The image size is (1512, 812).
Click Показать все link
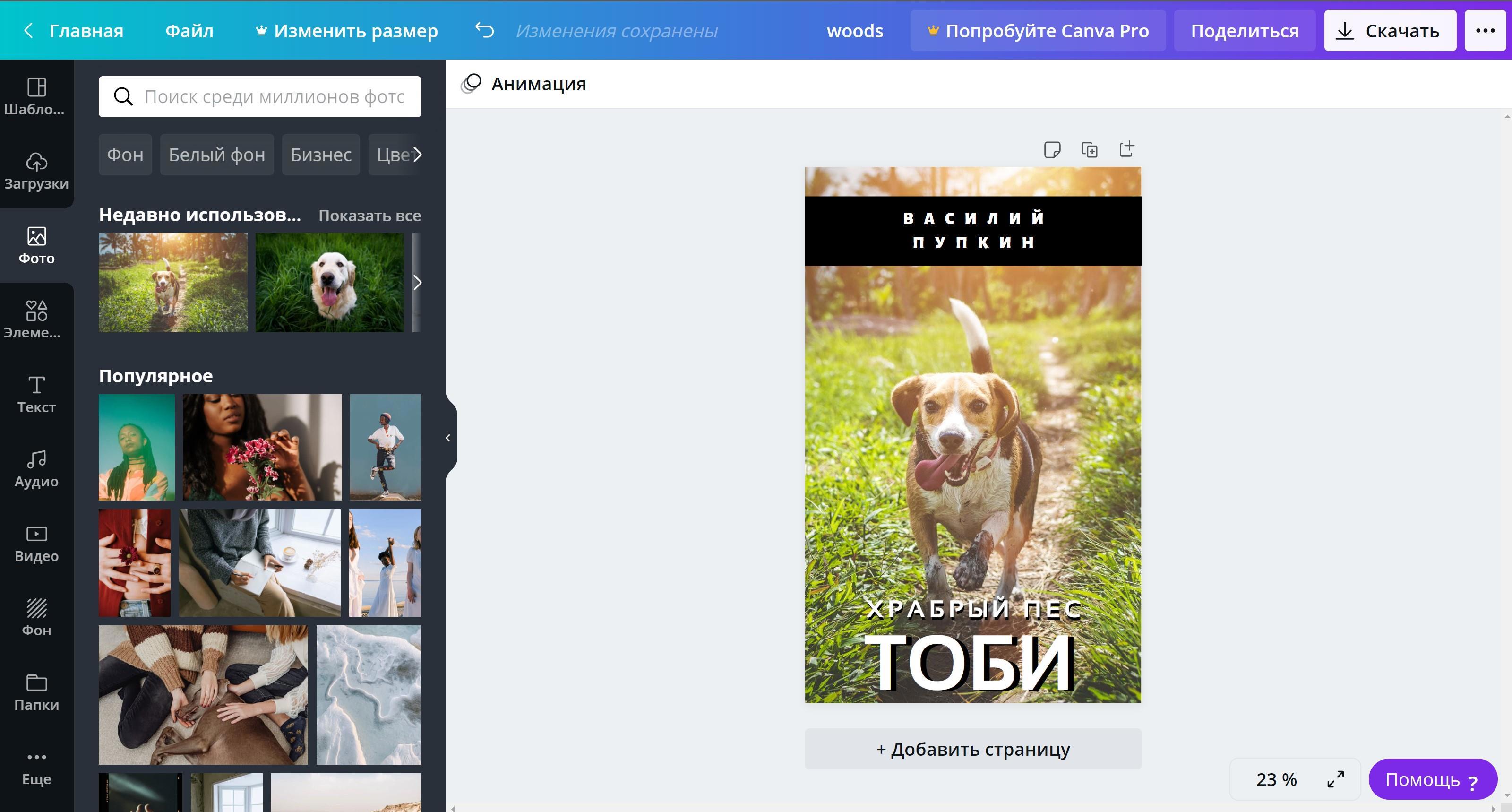(369, 216)
